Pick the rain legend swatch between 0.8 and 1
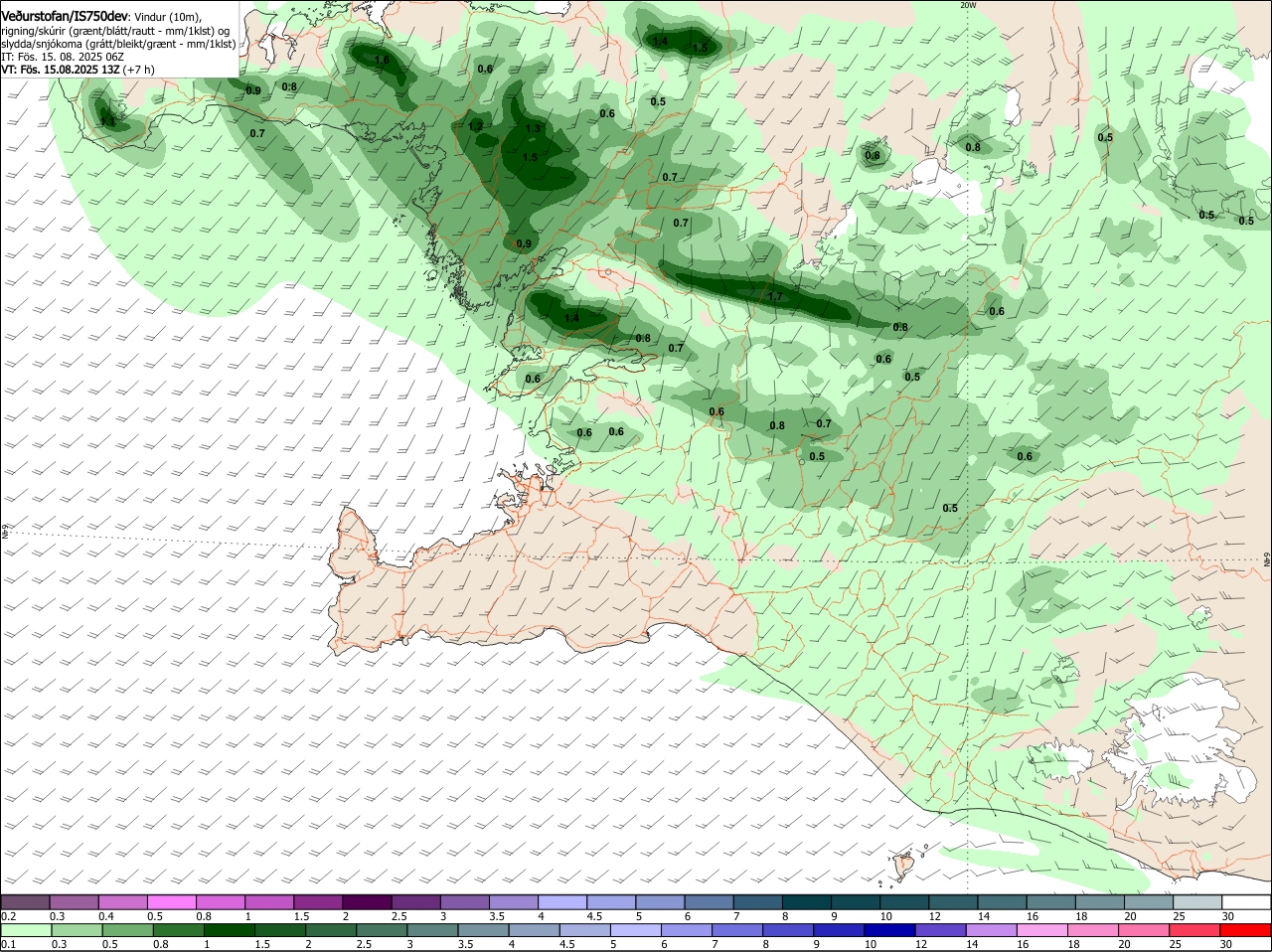The image size is (1272, 952). (178, 930)
